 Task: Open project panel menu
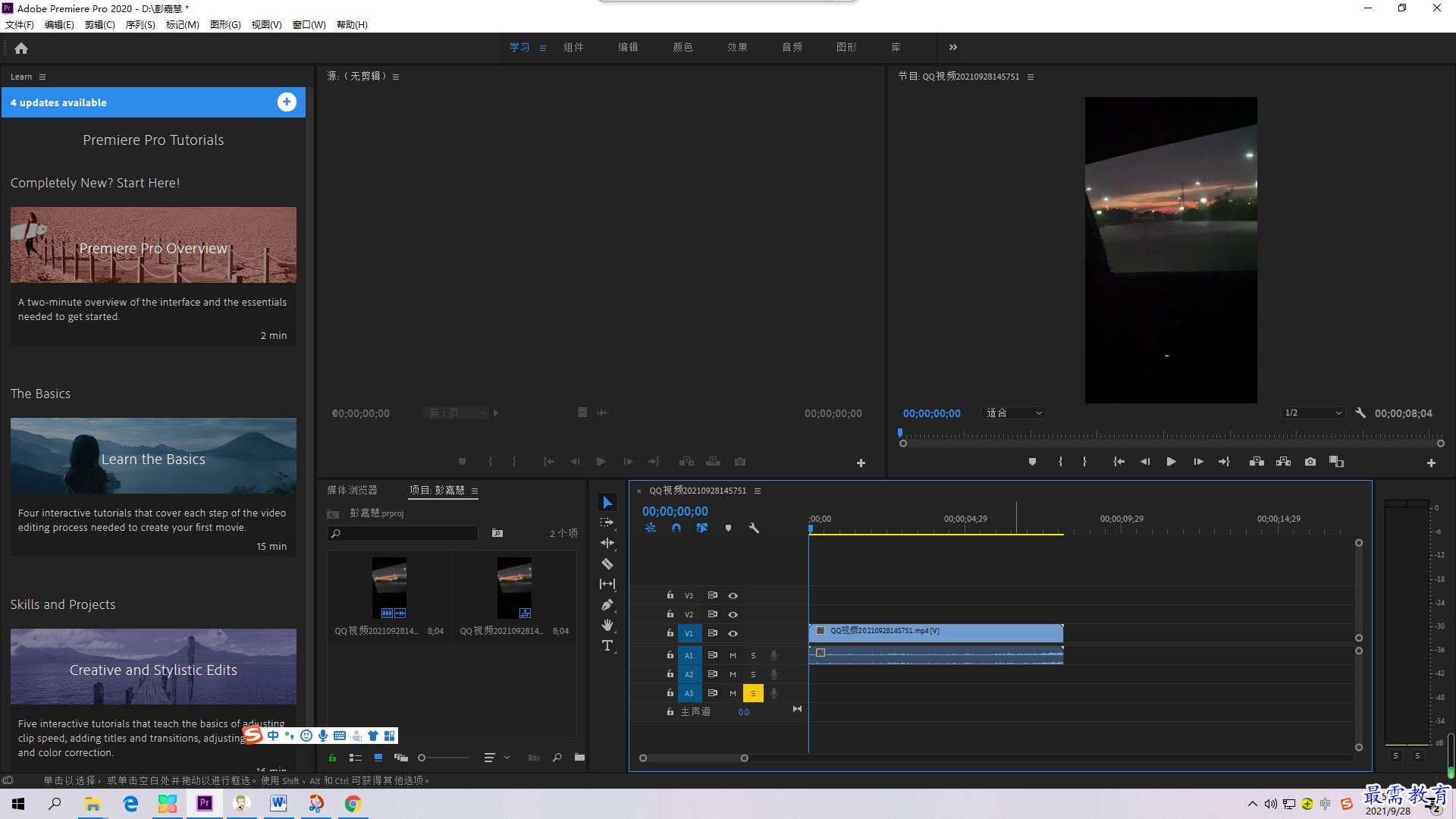pos(475,491)
